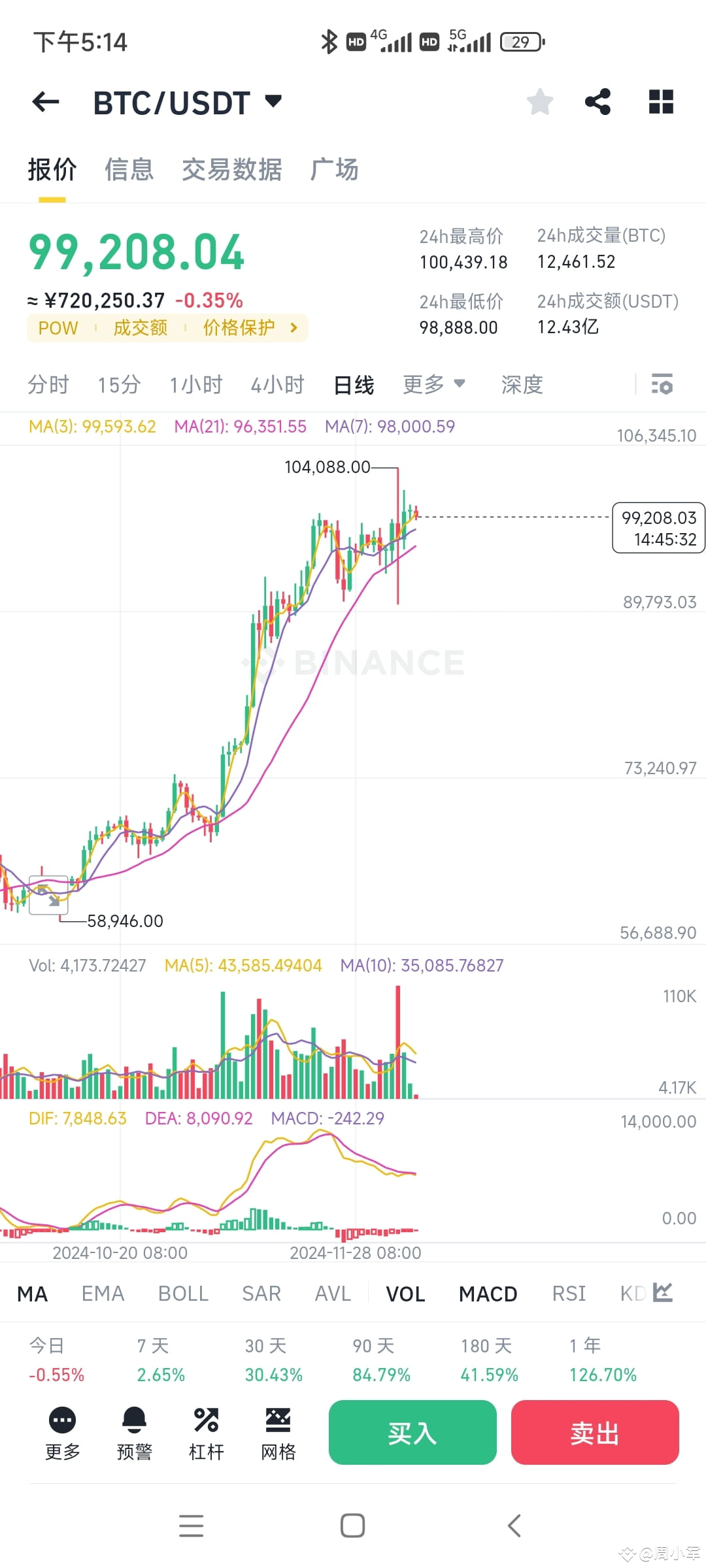
Task: Open chart indicator settings icon beside 深度
Action: pyautogui.click(x=663, y=385)
